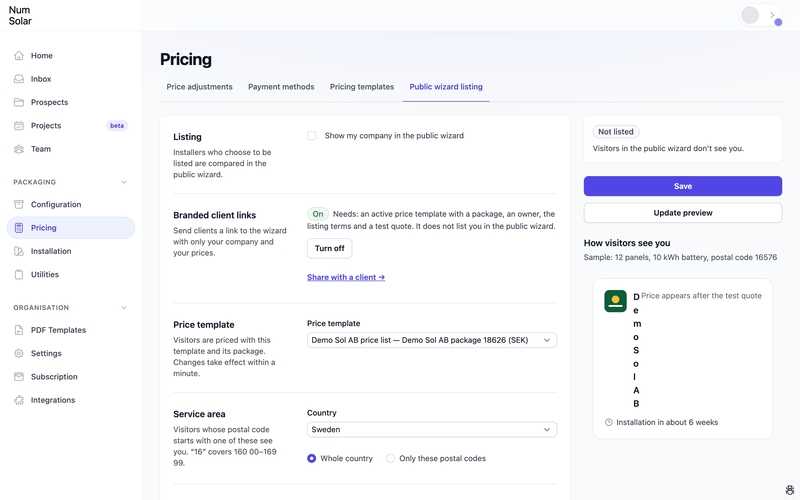Screen dimensions: 800x500
Task: Switch to Pricing templates tab
Action: click(362, 87)
